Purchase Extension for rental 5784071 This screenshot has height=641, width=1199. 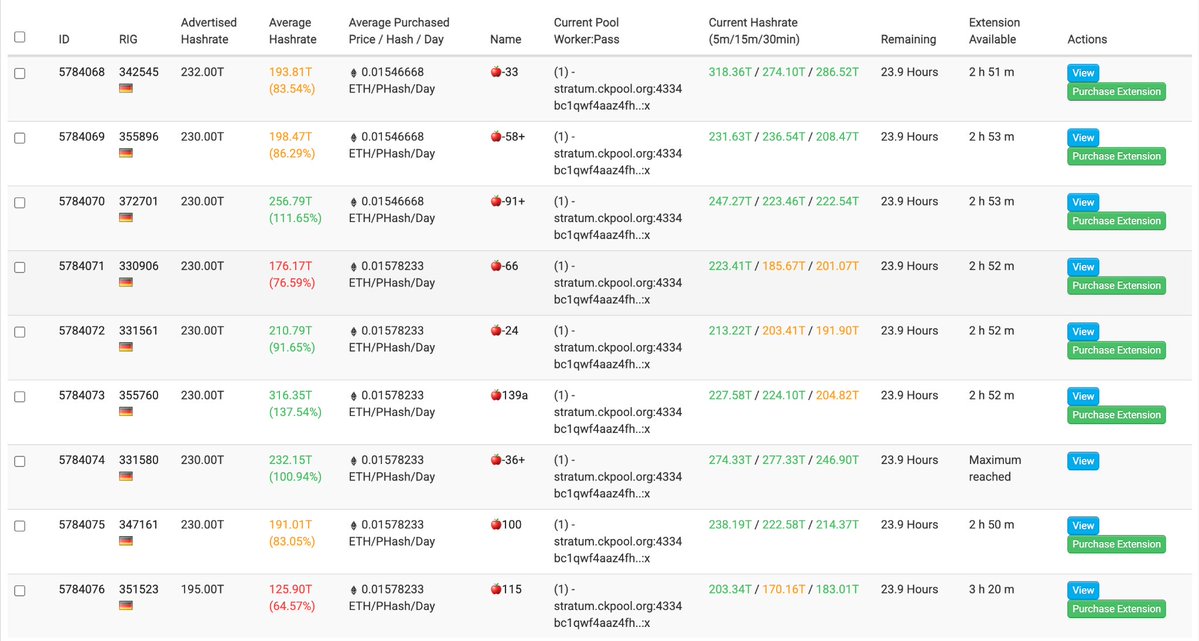1116,285
